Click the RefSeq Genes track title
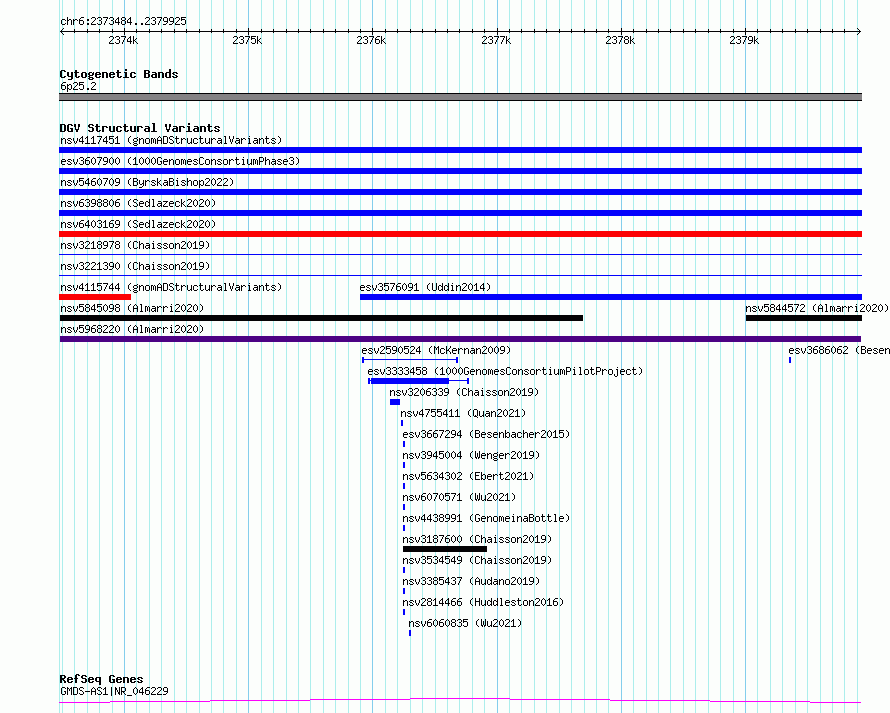 tap(101, 679)
